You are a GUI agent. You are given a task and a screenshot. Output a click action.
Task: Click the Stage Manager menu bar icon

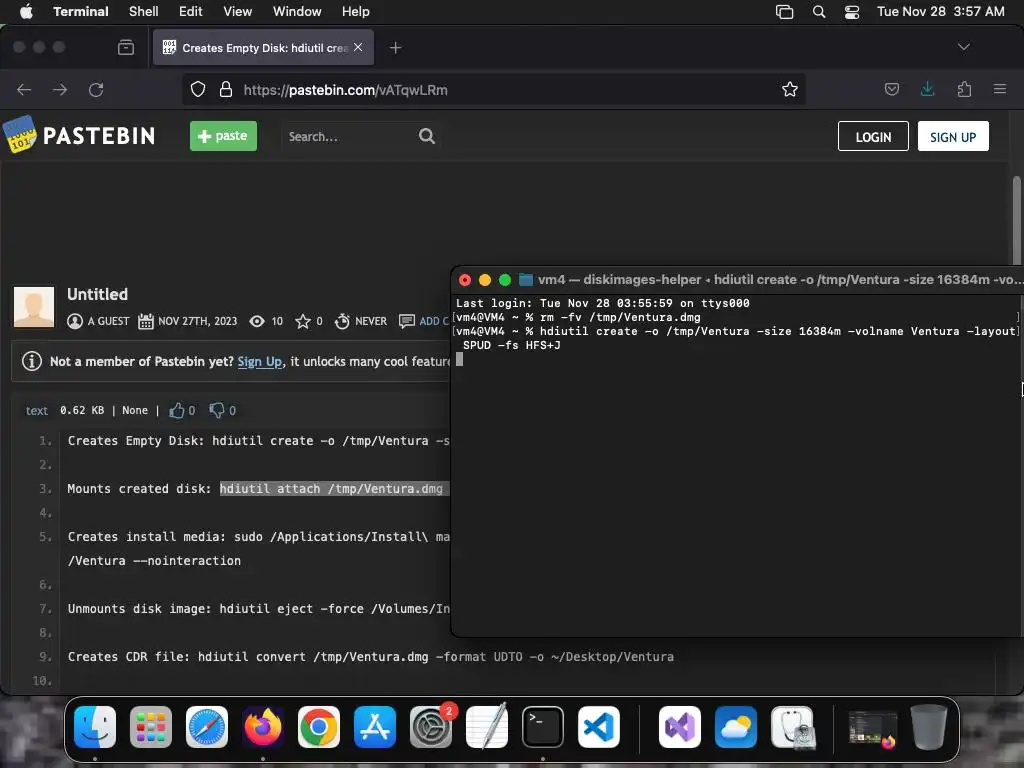784,12
